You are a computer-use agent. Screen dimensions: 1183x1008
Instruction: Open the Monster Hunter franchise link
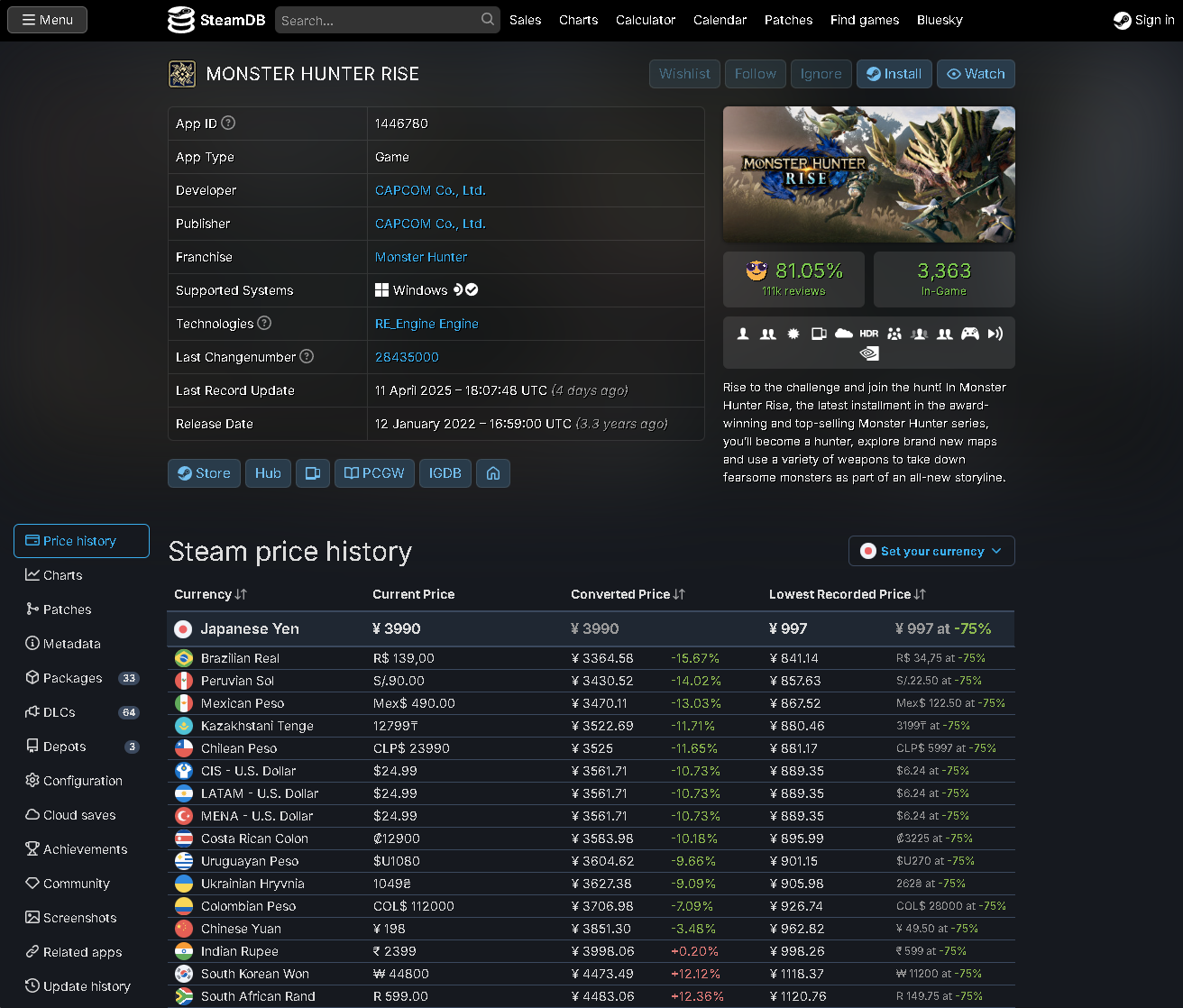[421, 257]
